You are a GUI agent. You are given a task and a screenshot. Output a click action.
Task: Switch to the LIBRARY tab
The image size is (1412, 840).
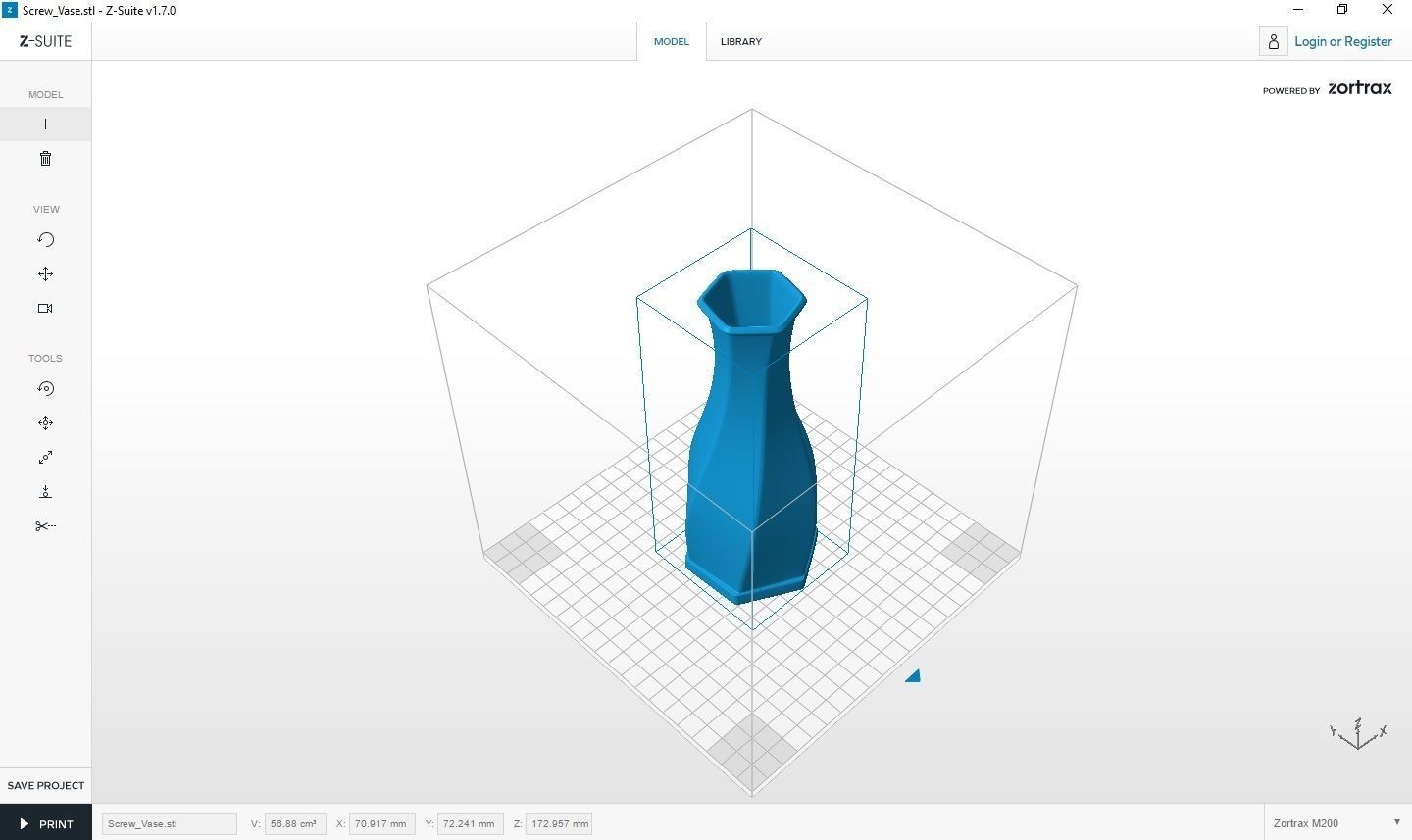coord(741,41)
